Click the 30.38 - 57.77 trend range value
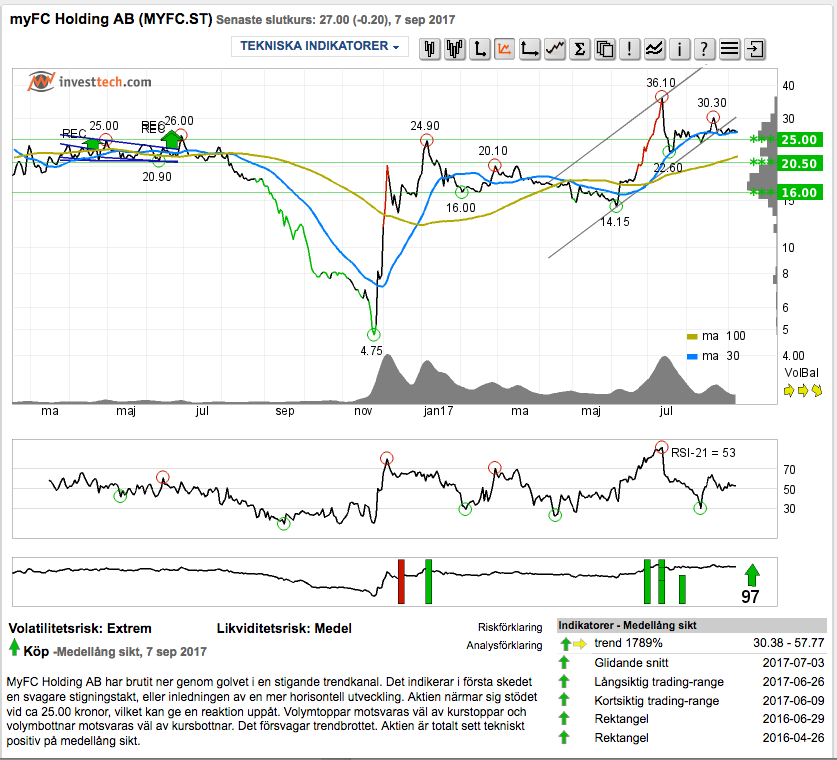837x760 pixels. [788, 643]
